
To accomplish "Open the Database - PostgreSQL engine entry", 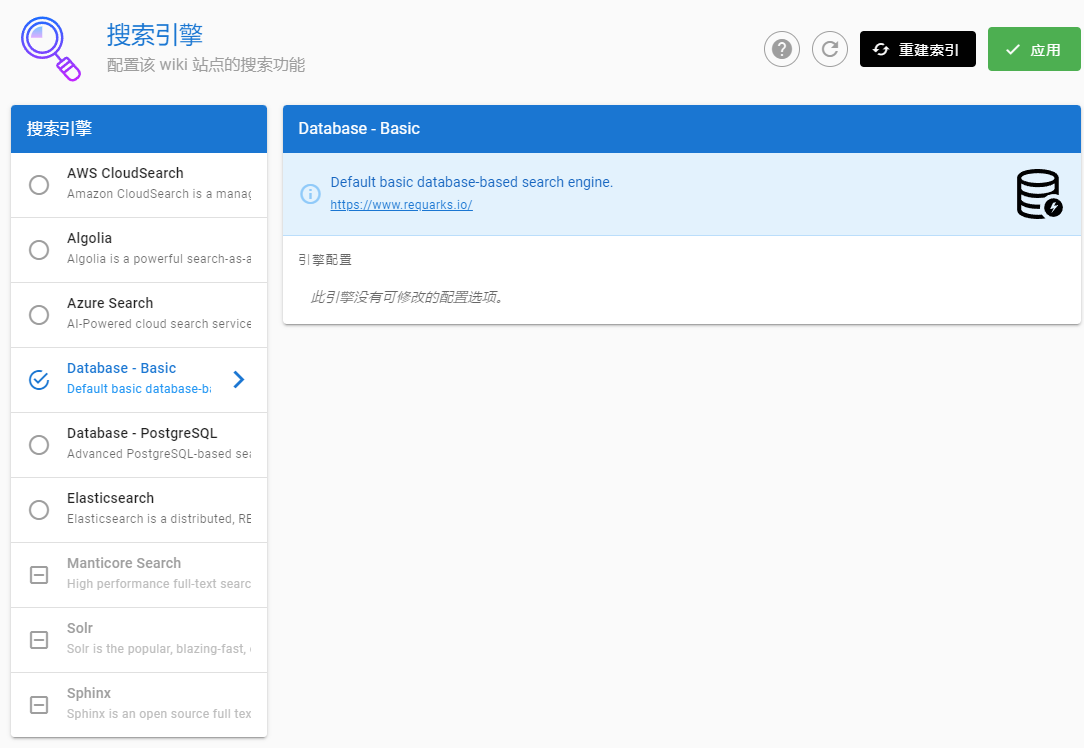I will [x=150, y=444].
